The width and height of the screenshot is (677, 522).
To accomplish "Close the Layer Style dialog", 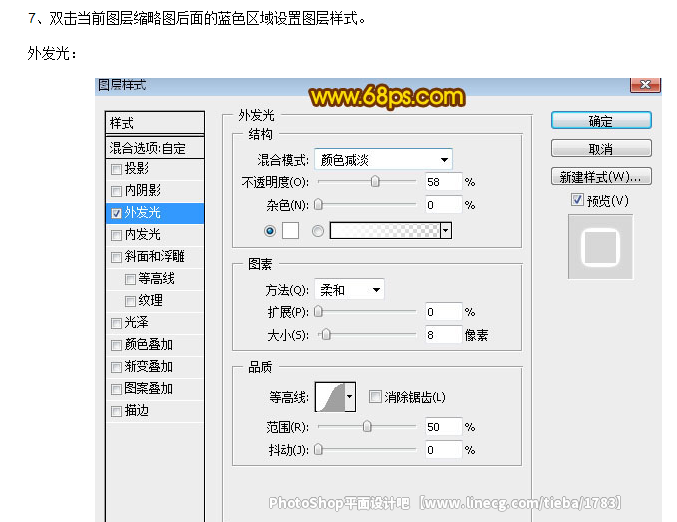I will [646, 86].
